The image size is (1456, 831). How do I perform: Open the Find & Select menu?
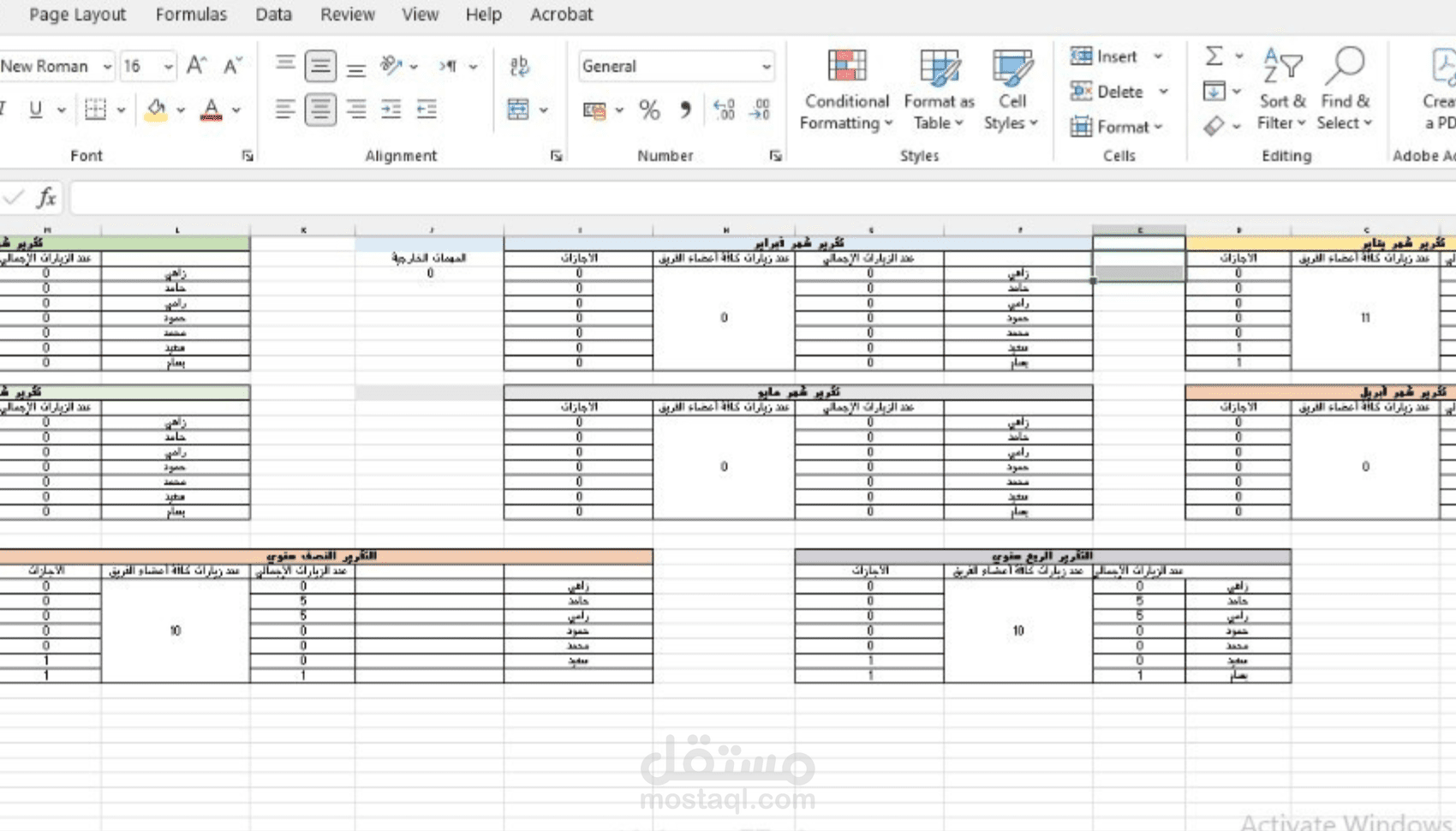1345,90
